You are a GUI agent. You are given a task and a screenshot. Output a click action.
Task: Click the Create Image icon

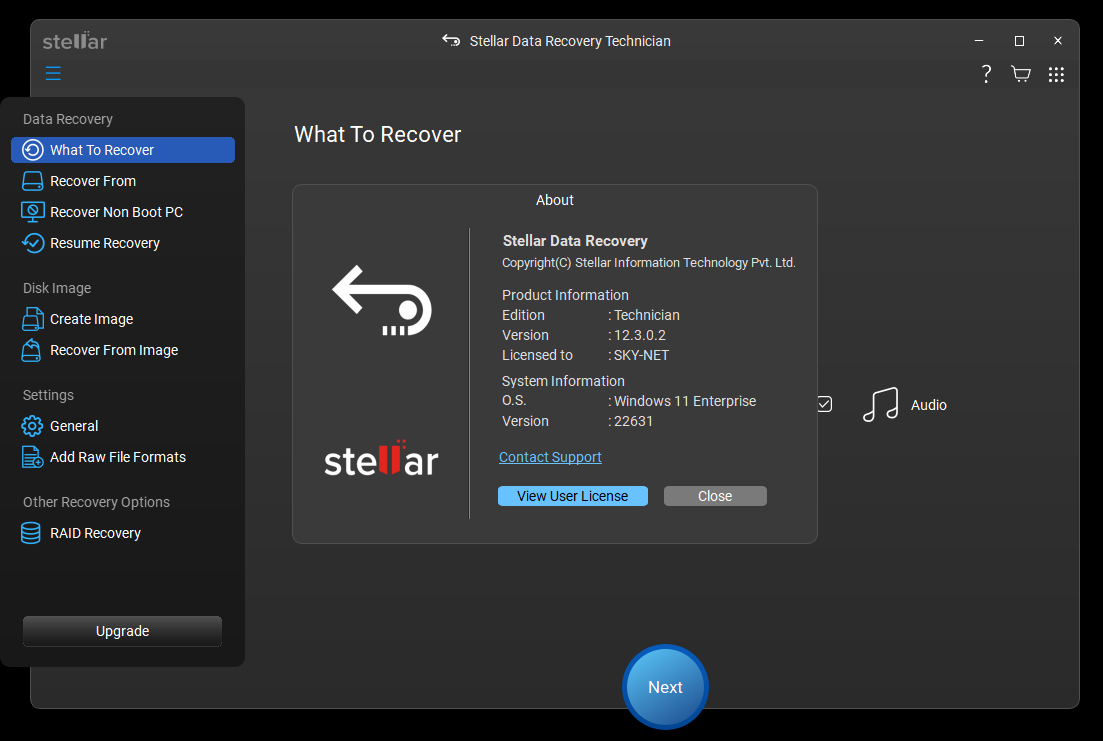tap(32, 319)
